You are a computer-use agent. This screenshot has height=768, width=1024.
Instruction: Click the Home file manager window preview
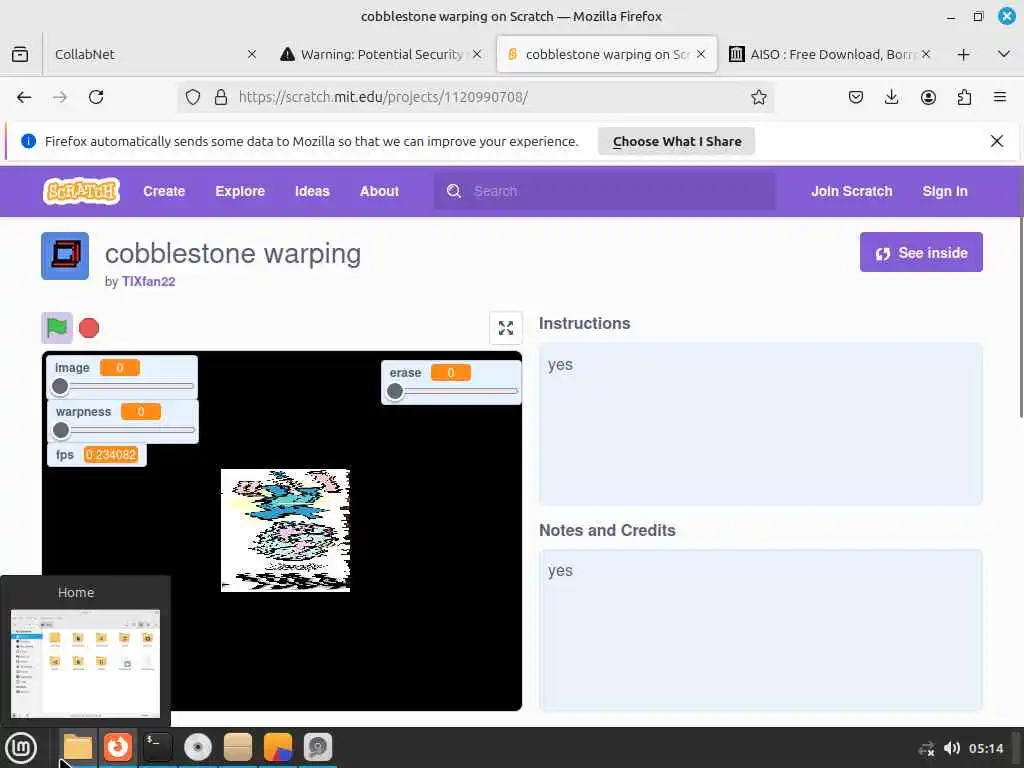pos(85,664)
